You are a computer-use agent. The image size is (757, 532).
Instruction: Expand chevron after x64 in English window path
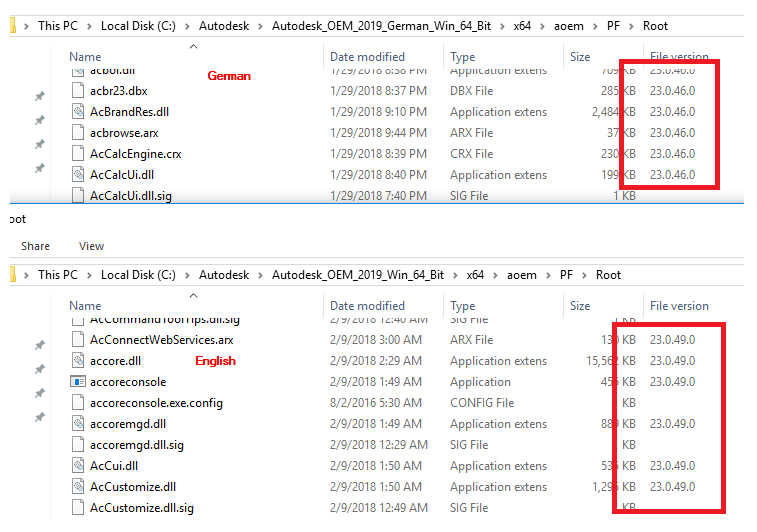pyautogui.click(x=495, y=275)
